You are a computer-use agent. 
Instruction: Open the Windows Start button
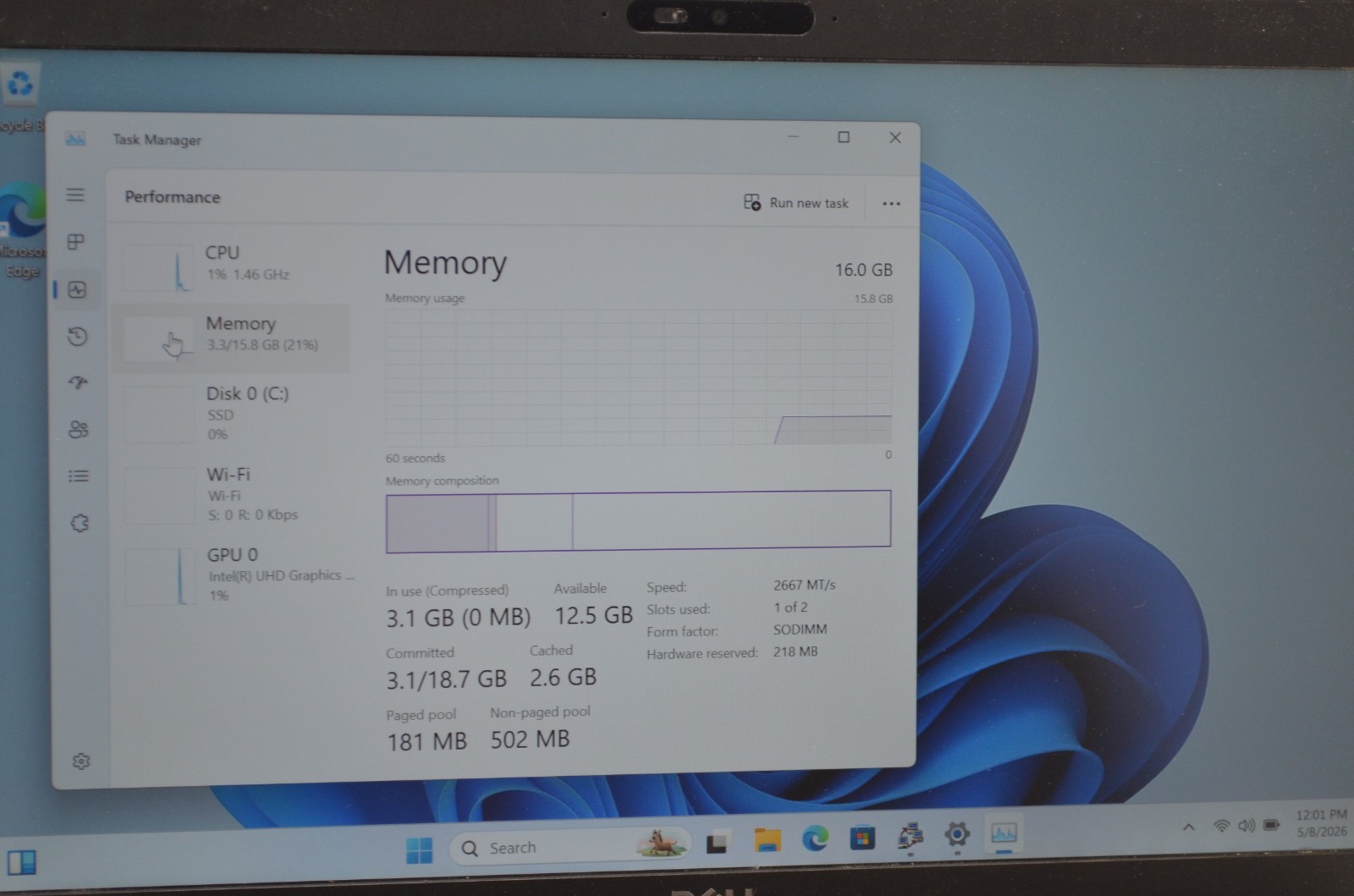(x=419, y=849)
